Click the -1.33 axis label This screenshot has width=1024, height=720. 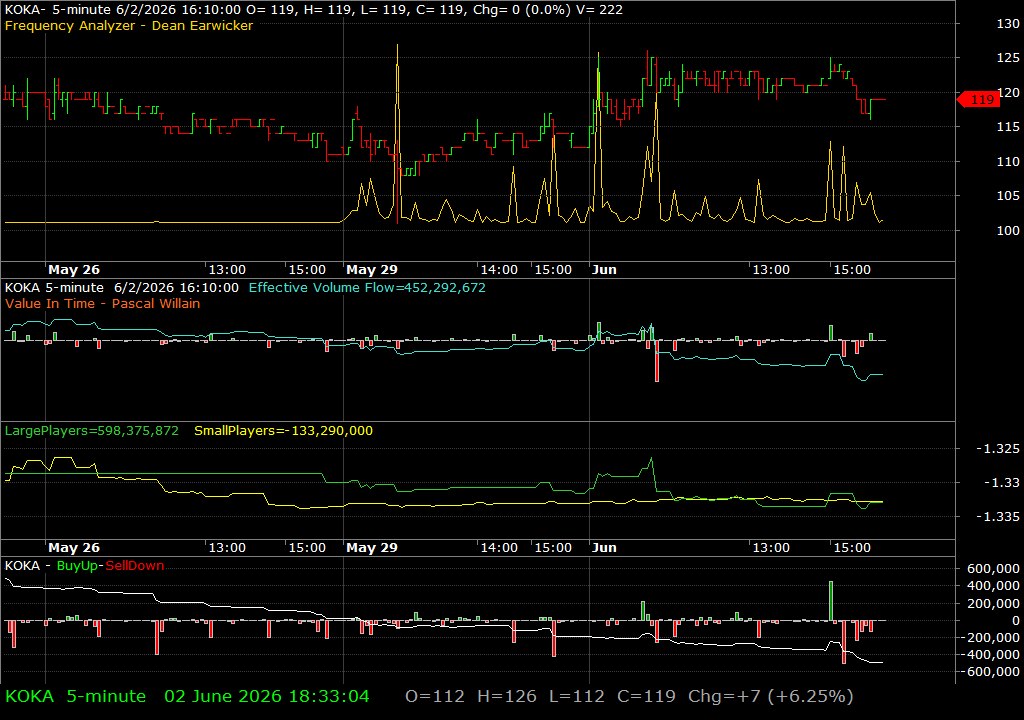tap(1001, 482)
